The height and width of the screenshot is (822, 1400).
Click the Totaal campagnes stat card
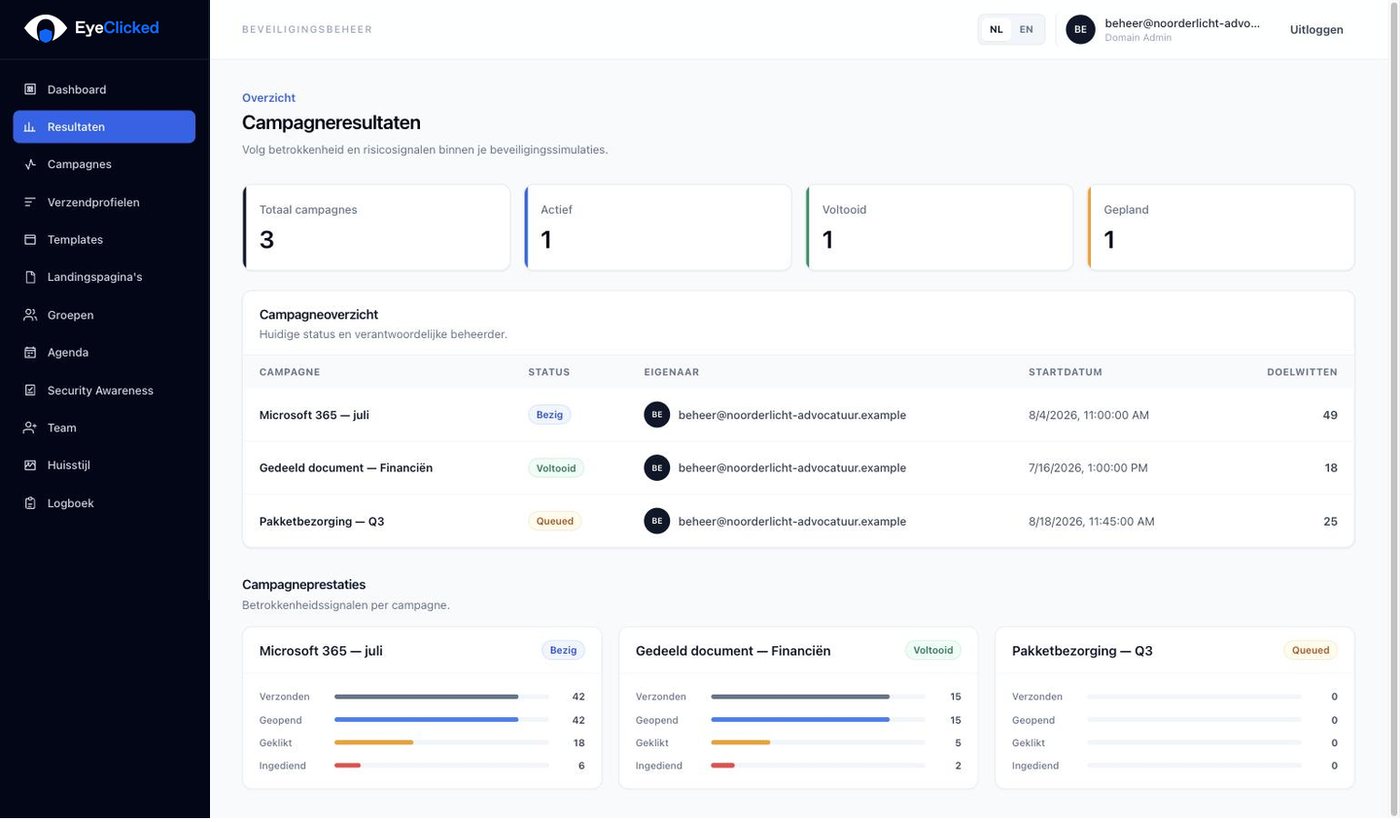(x=376, y=227)
